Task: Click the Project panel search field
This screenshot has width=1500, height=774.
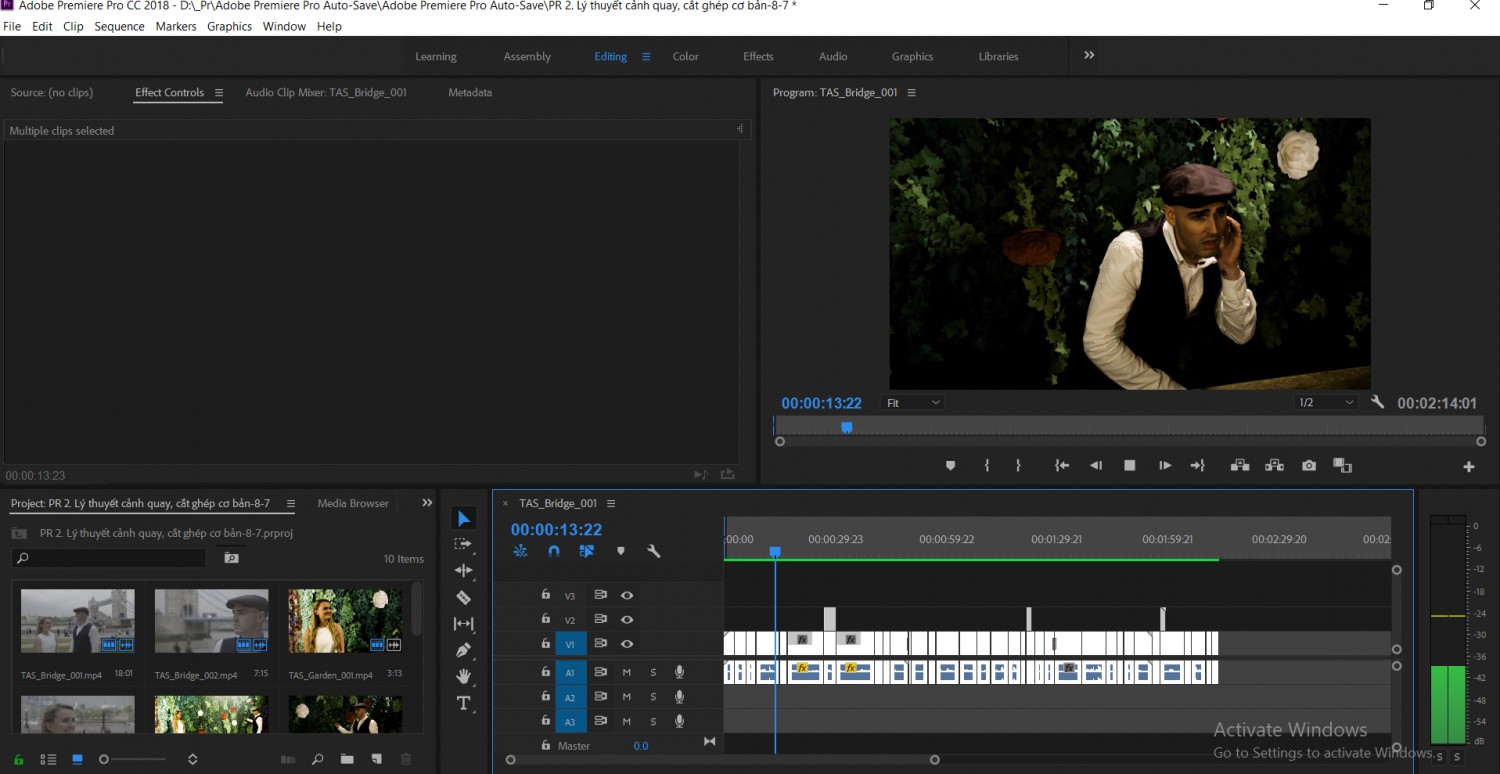Action: pyautogui.click(x=109, y=558)
